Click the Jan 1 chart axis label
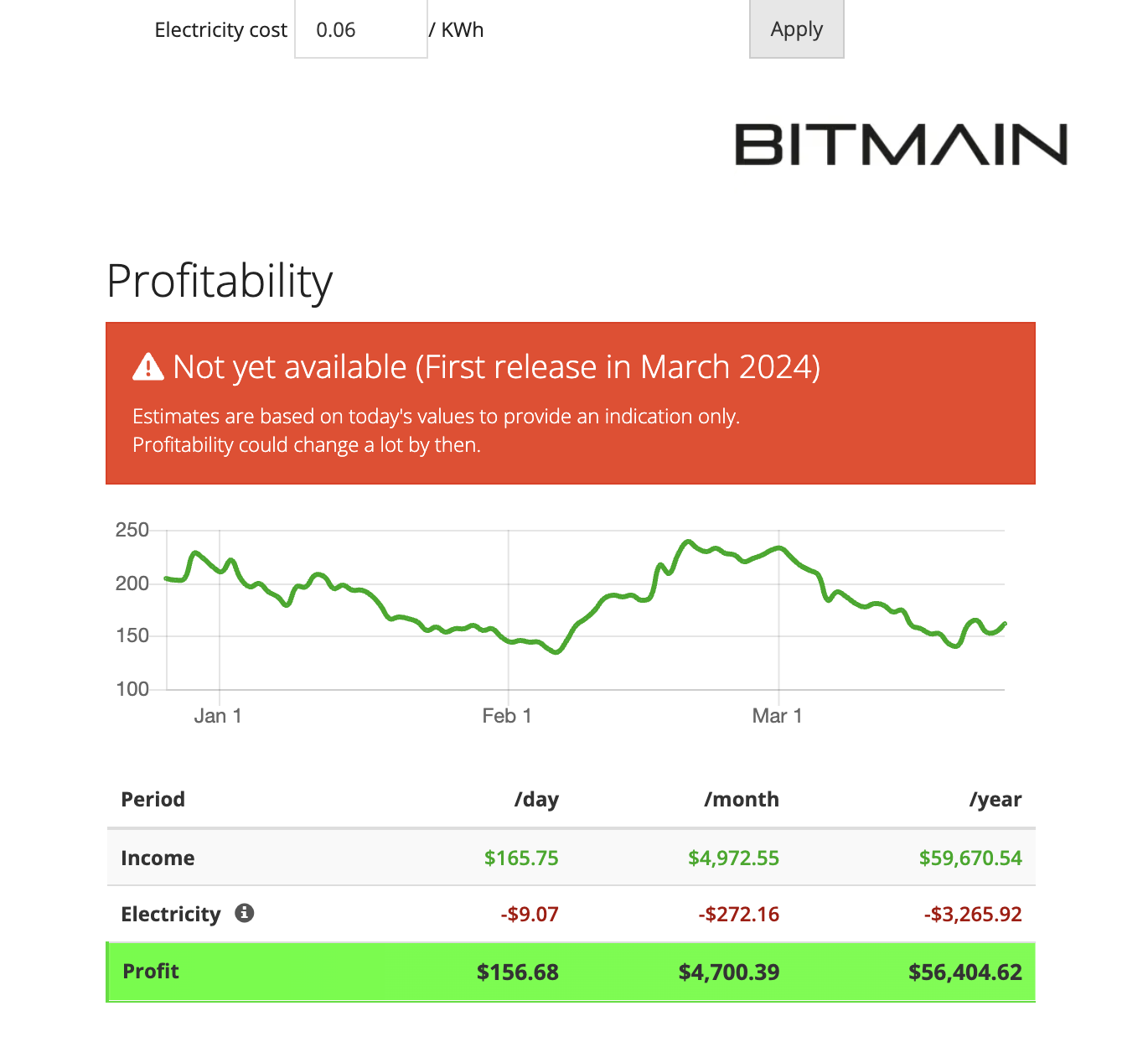 (x=218, y=716)
